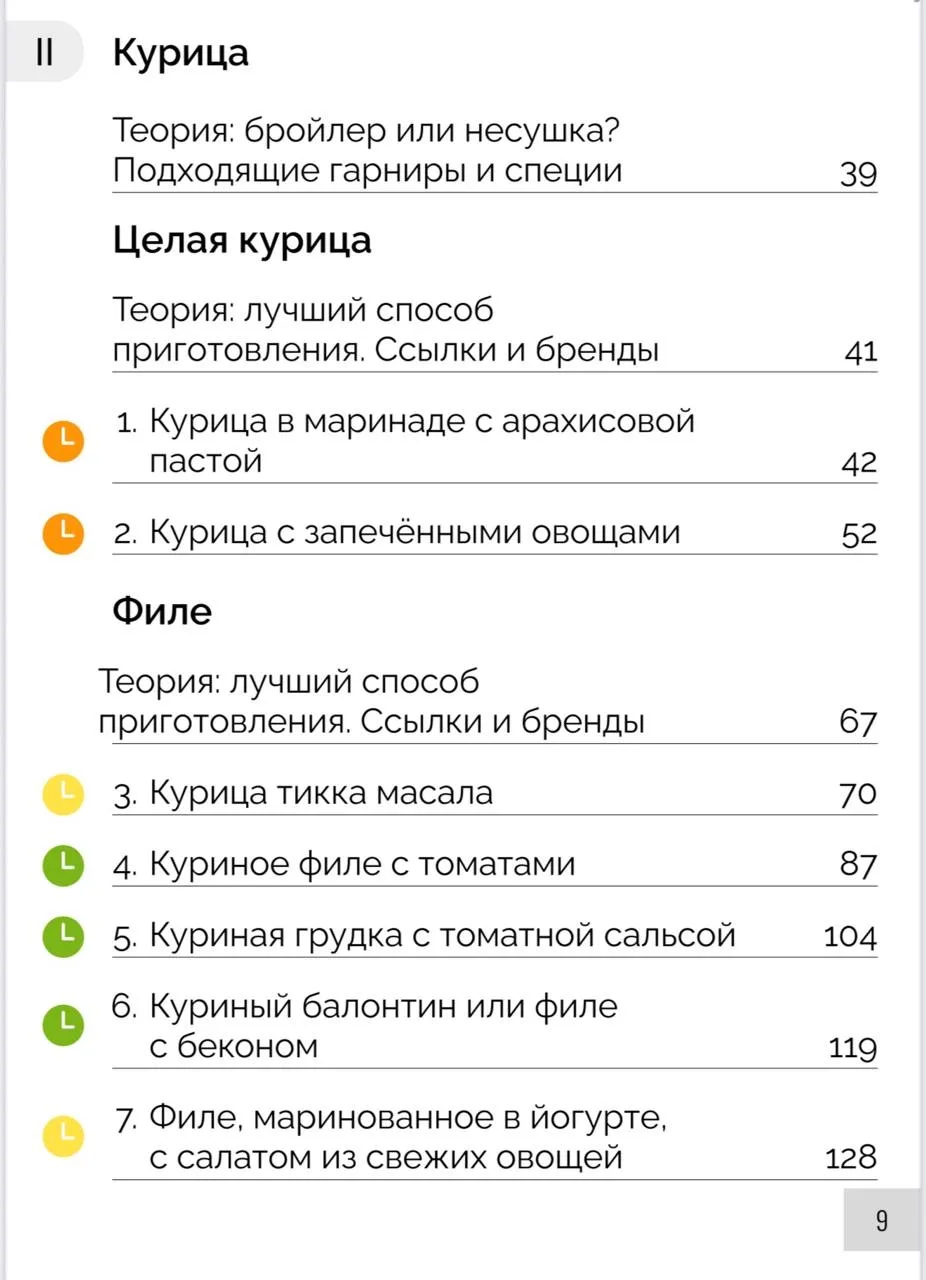The width and height of the screenshot is (926, 1280).
Task: Open Курица в маринаде с арахисовой пастой
Action: 494,441
